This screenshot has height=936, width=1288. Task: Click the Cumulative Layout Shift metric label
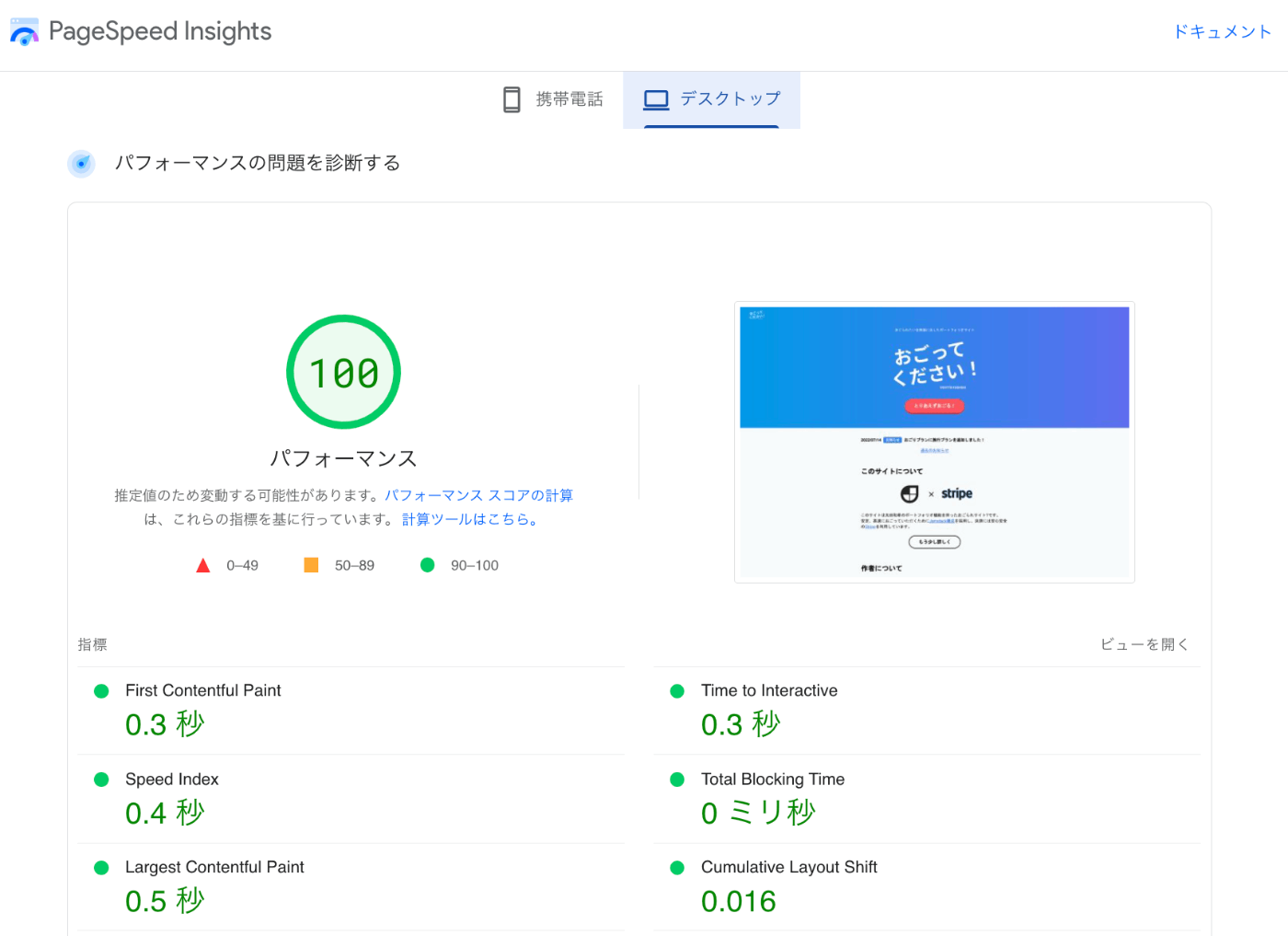click(789, 867)
